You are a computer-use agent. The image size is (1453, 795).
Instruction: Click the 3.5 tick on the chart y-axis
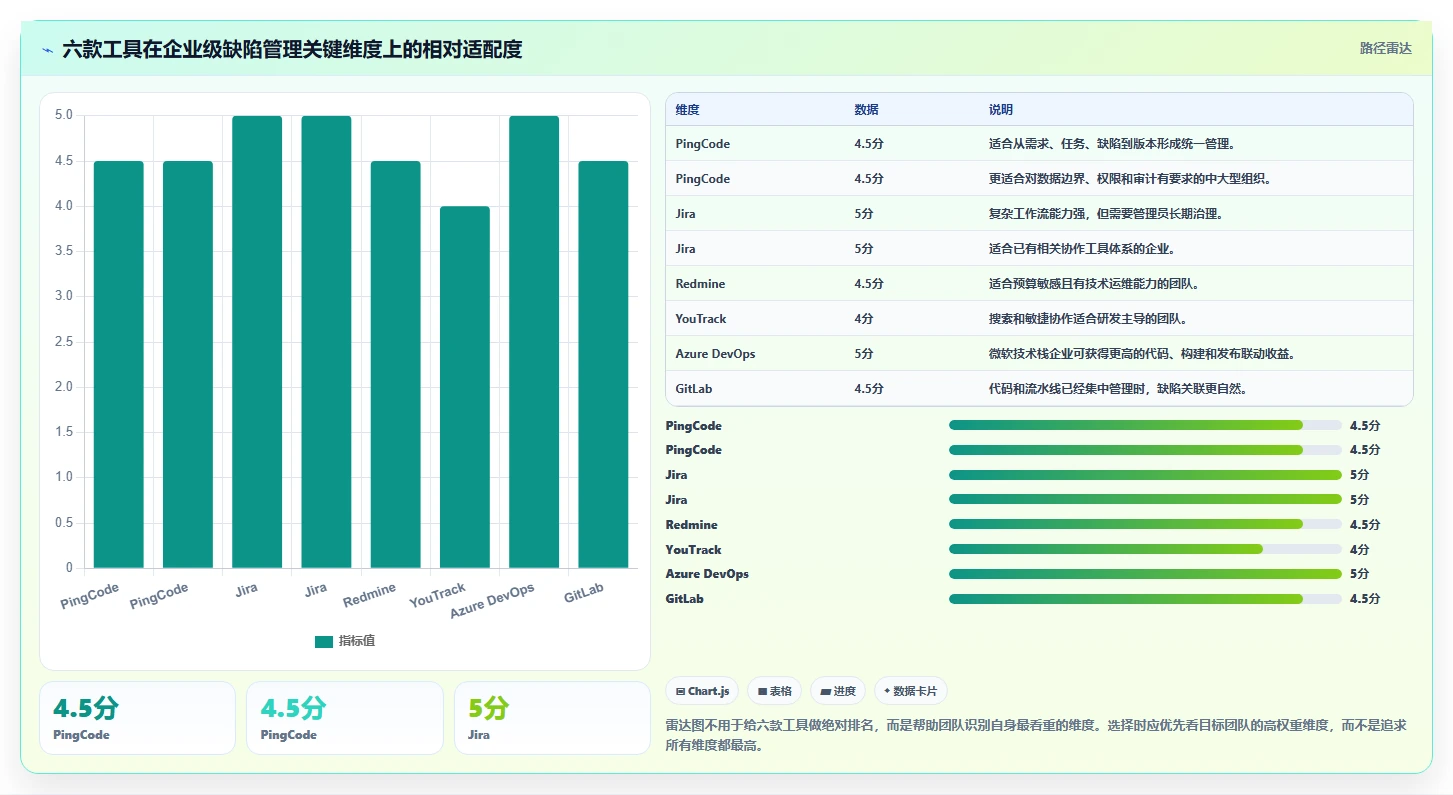tap(63, 251)
